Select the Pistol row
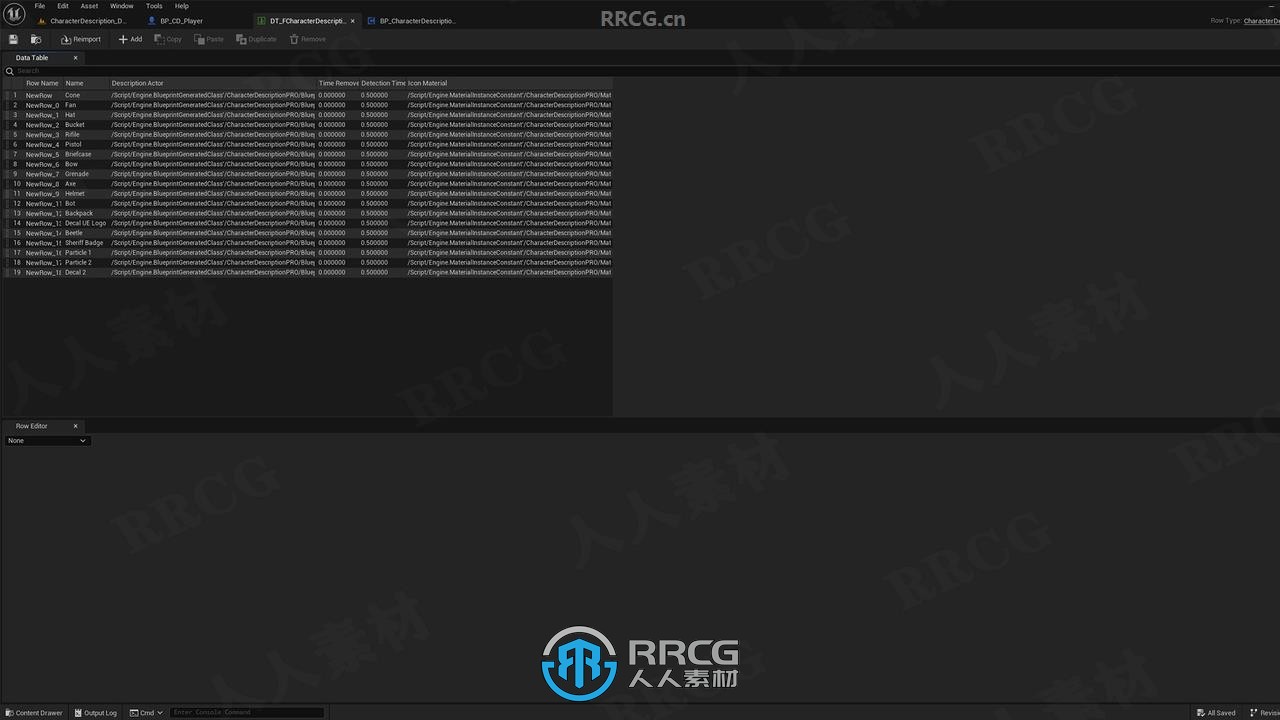Screen dimensions: 1280x720 point(308,144)
